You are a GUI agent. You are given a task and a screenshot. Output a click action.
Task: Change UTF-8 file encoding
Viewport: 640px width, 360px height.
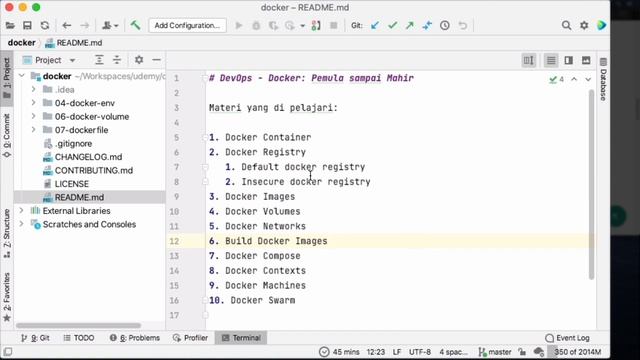[420, 352]
